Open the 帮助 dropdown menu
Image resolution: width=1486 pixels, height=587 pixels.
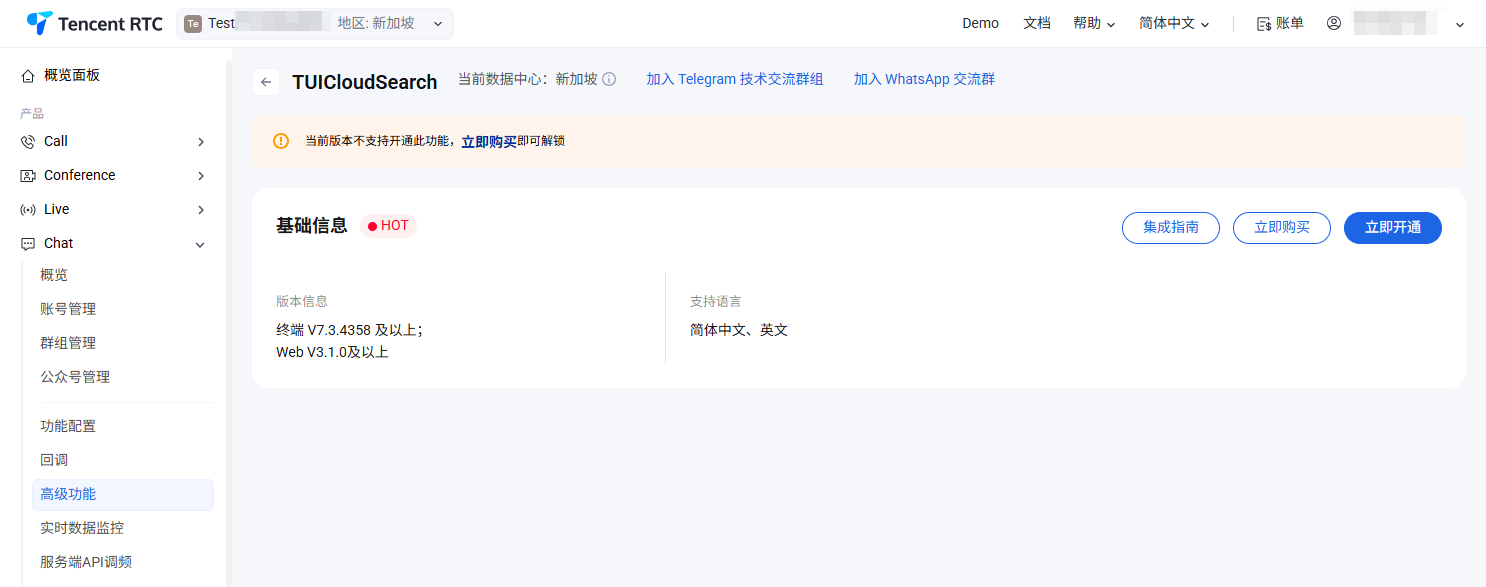click(x=1094, y=23)
